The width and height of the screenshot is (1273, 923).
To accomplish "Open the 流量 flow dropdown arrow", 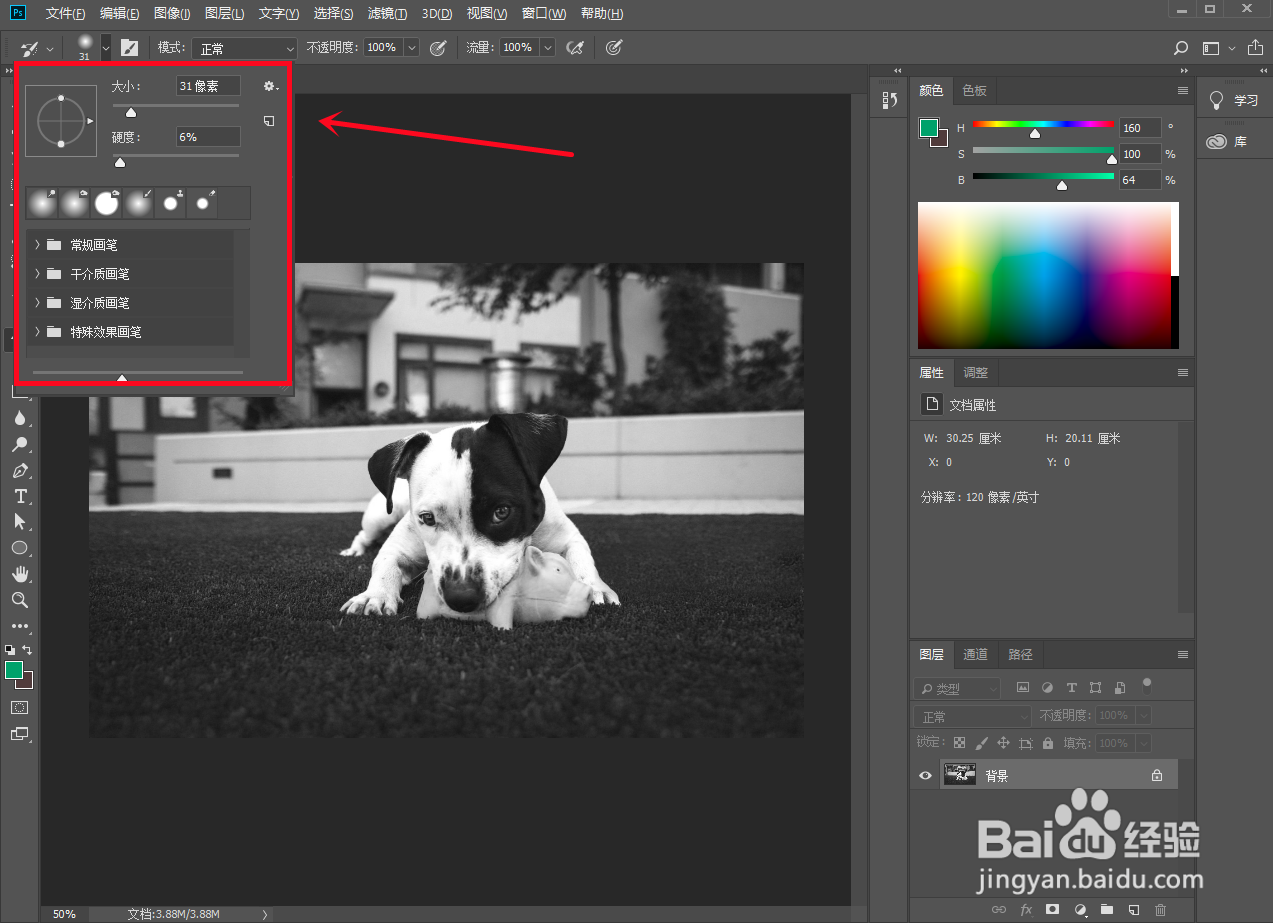I will (x=547, y=47).
